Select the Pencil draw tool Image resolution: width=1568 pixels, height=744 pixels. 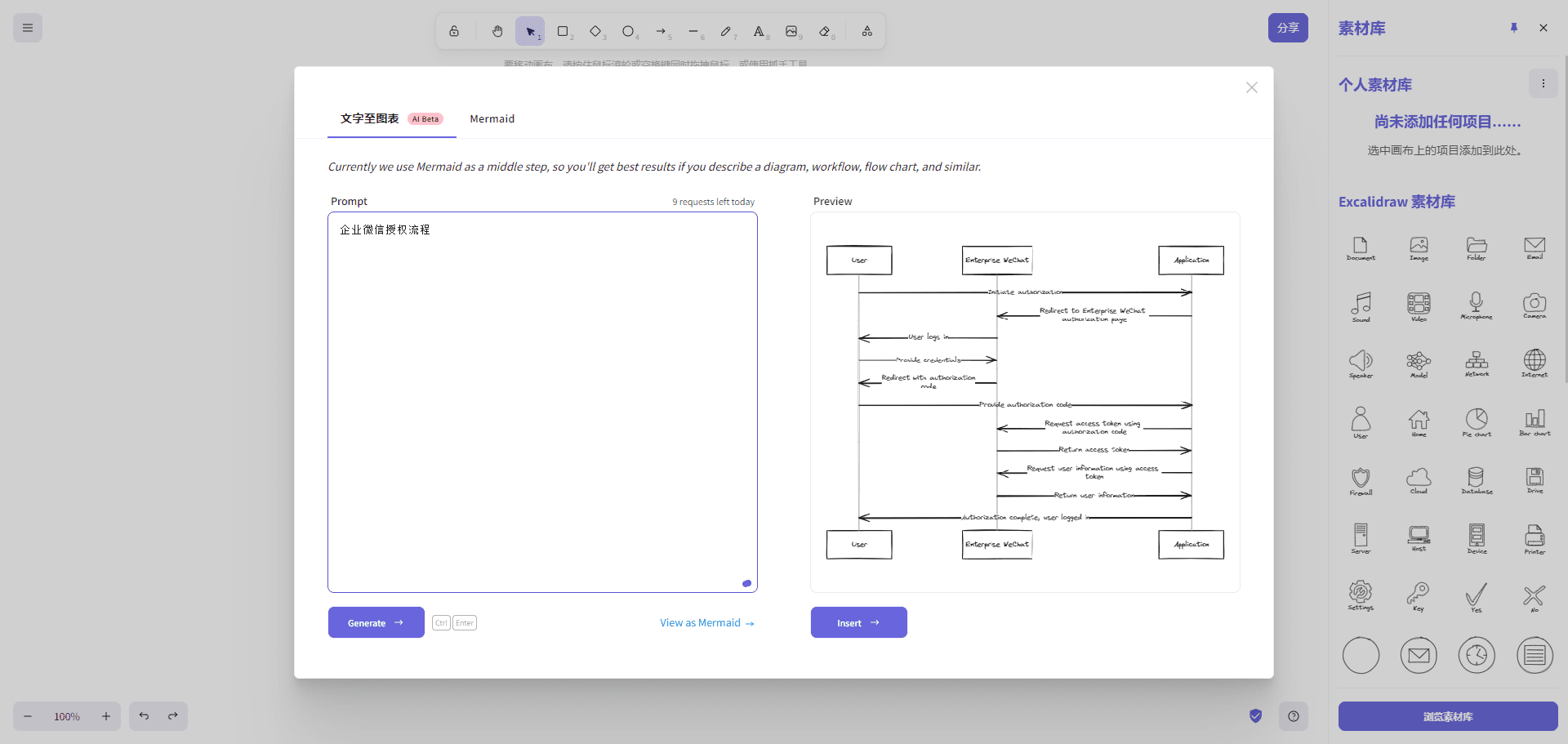coord(726,31)
